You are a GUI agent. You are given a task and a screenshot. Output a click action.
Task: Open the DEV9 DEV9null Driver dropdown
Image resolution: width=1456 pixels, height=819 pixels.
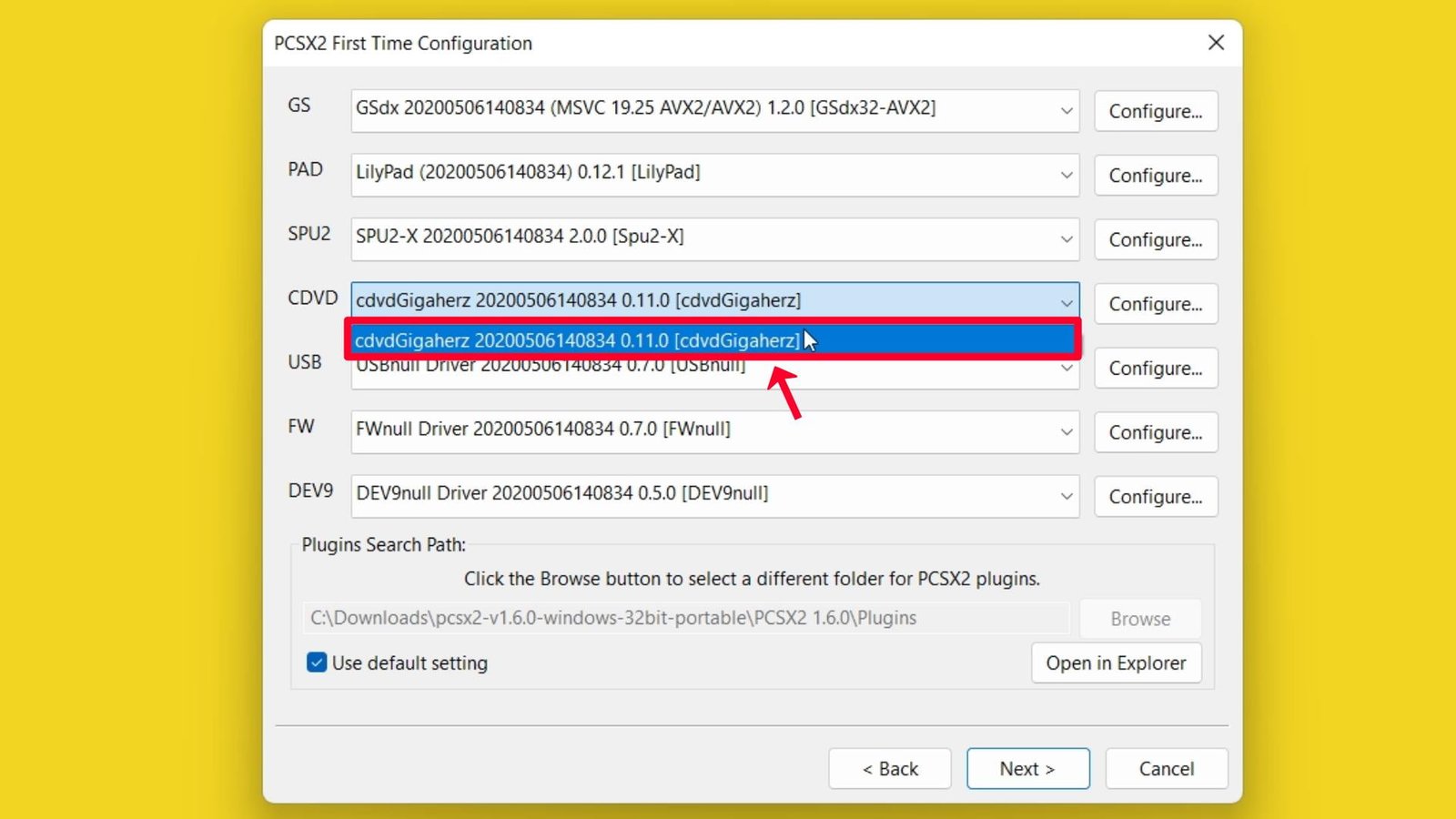(715, 496)
